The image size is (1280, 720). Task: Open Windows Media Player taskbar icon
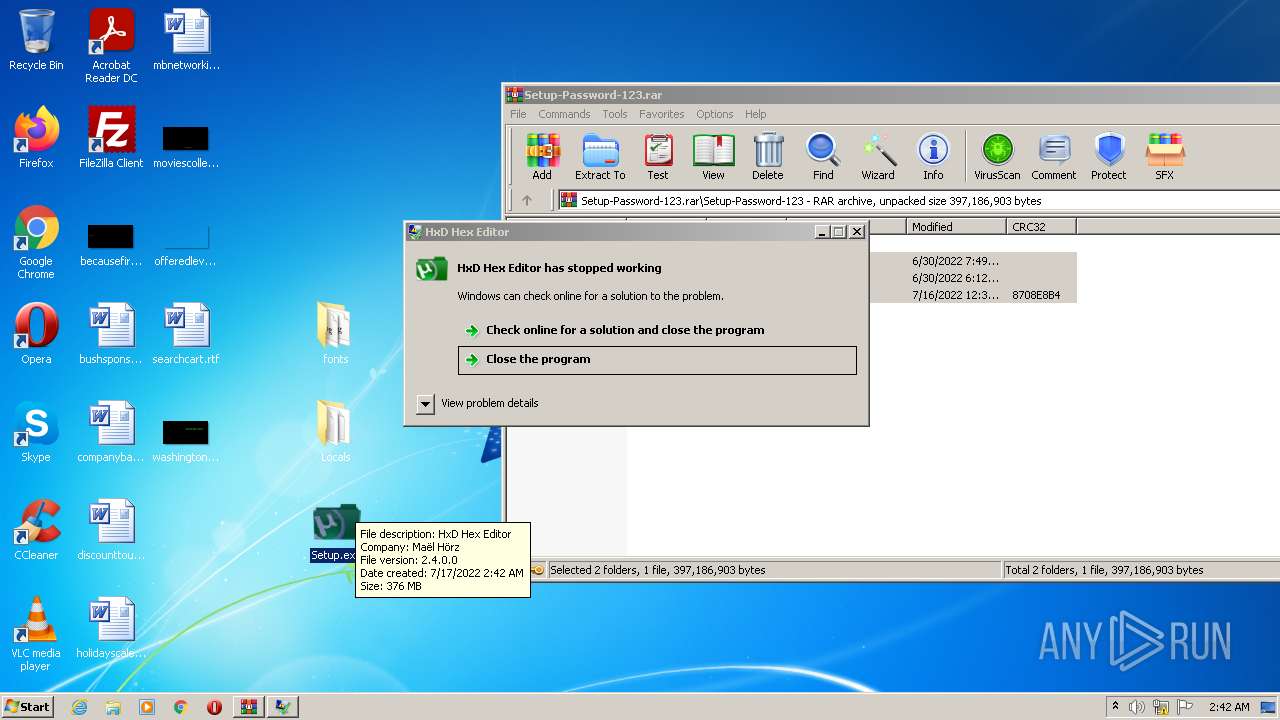147,707
